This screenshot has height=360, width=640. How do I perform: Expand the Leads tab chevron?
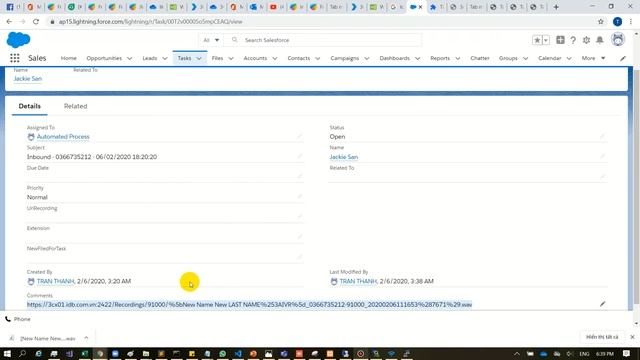click(165, 58)
